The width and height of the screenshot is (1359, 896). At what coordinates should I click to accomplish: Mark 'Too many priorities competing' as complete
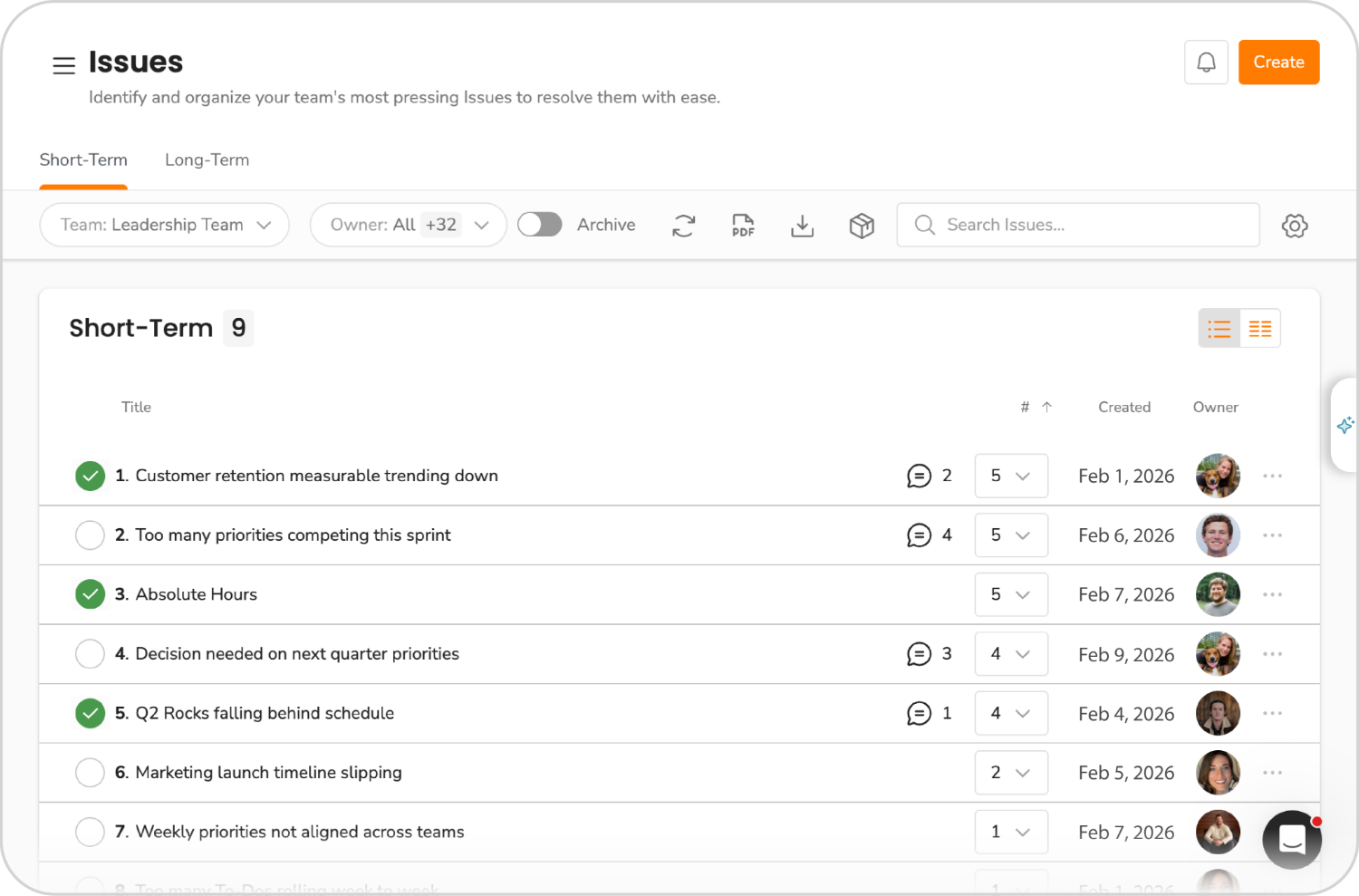coord(90,535)
